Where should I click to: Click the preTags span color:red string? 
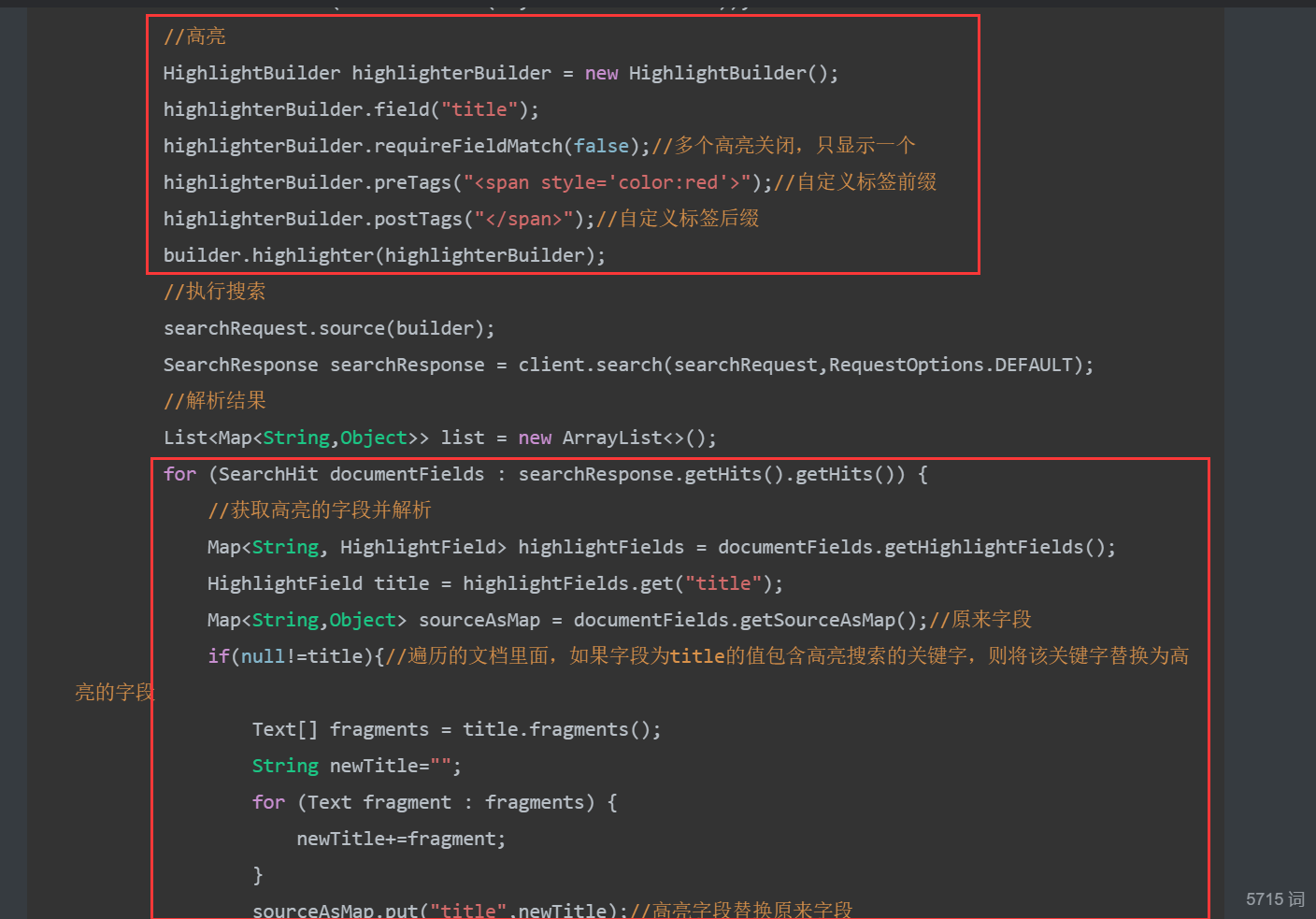click(x=608, y=182)
